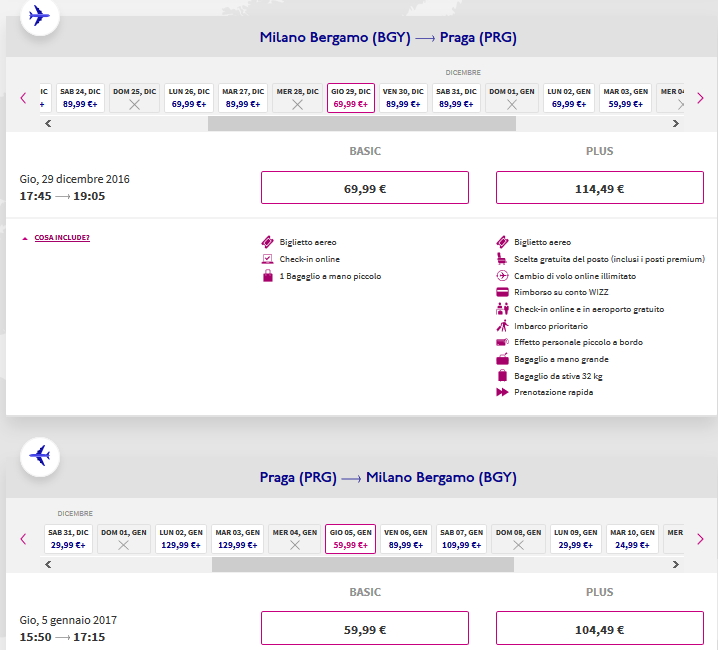Show earlier outbound dates with left arrow

[x=23, y=98]
